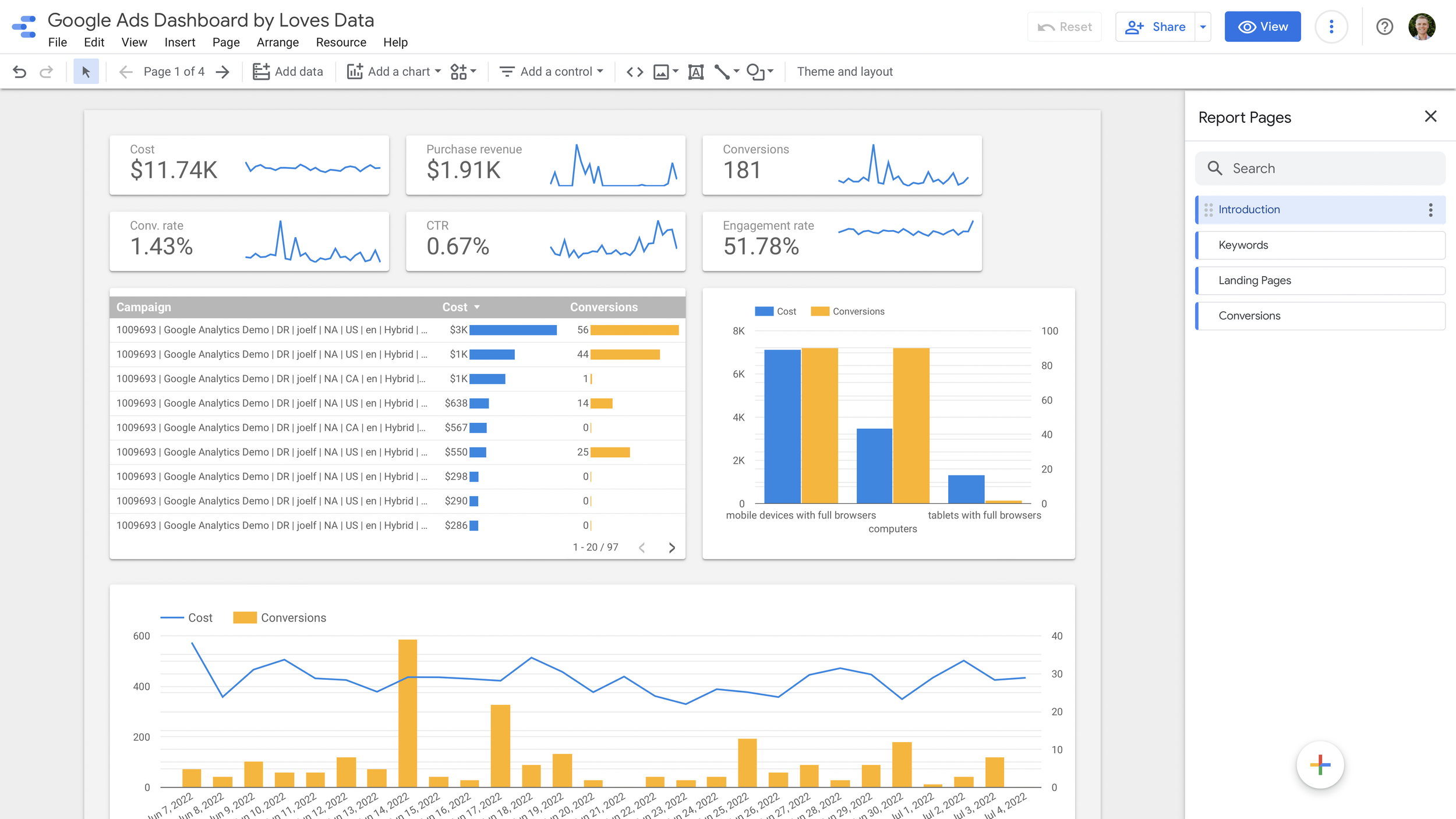
Task: Click the redo arrow button
Action: [46, 71]
